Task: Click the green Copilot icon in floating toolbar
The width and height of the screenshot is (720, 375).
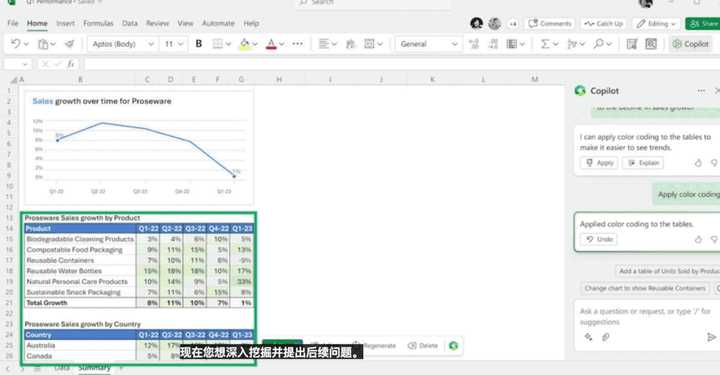Action: point(453,346)
